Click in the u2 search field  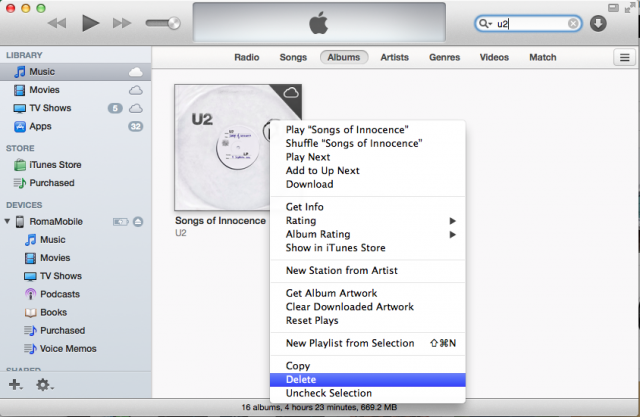pyautogui.click(x=531, y=24)
